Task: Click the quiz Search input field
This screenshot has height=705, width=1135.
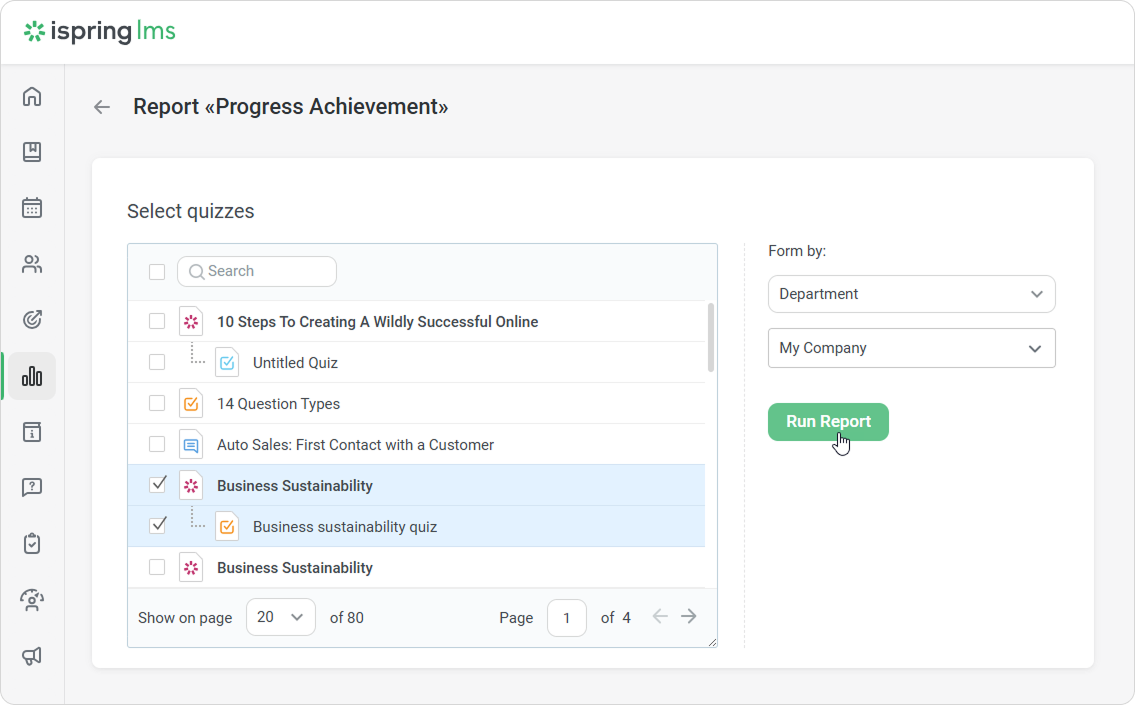Action: (x=265, y=271)
